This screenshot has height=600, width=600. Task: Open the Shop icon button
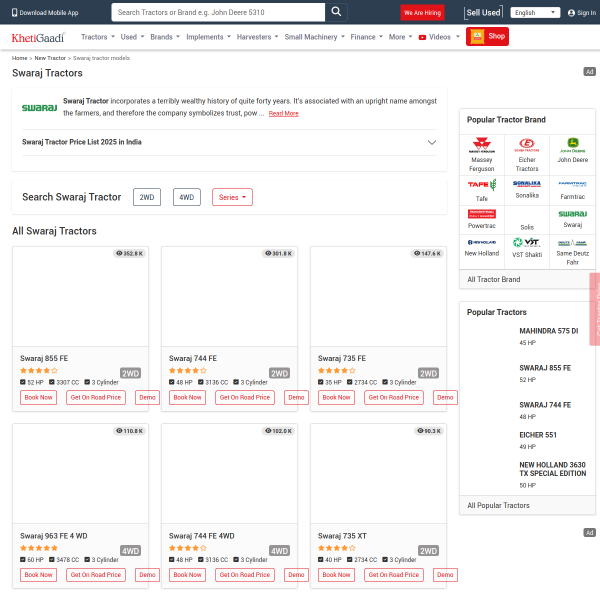coord(488,37)
